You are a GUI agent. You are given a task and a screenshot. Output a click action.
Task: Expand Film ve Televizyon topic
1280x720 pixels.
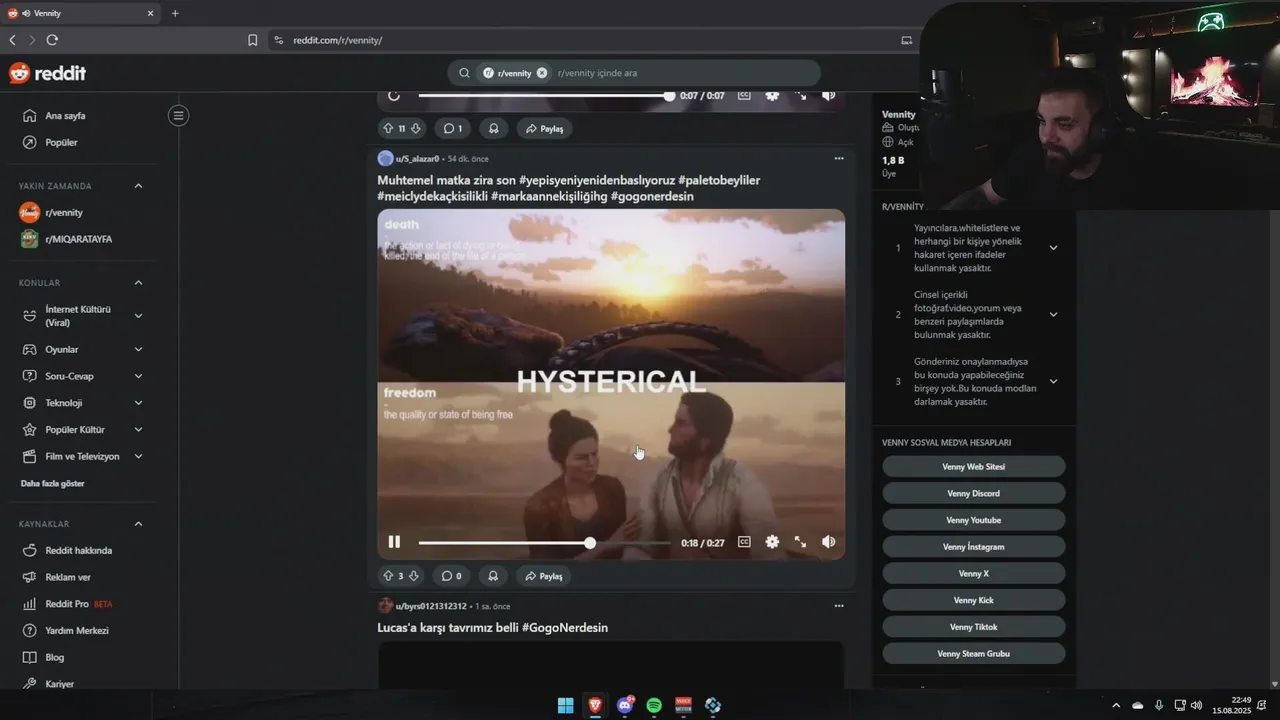click(138, 457)
